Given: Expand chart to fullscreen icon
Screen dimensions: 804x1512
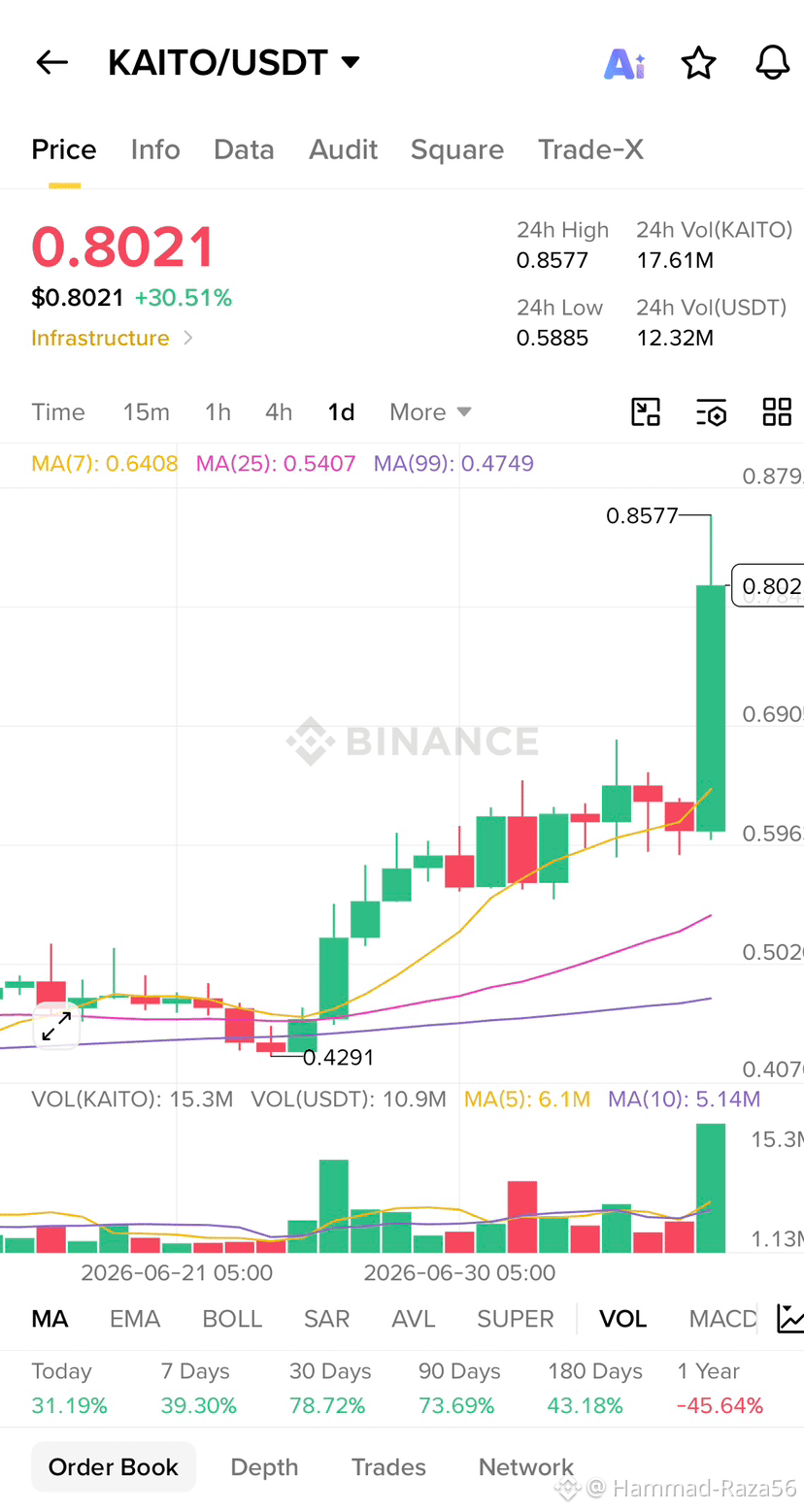Looking at the screenshot, I should [56, 1026].
